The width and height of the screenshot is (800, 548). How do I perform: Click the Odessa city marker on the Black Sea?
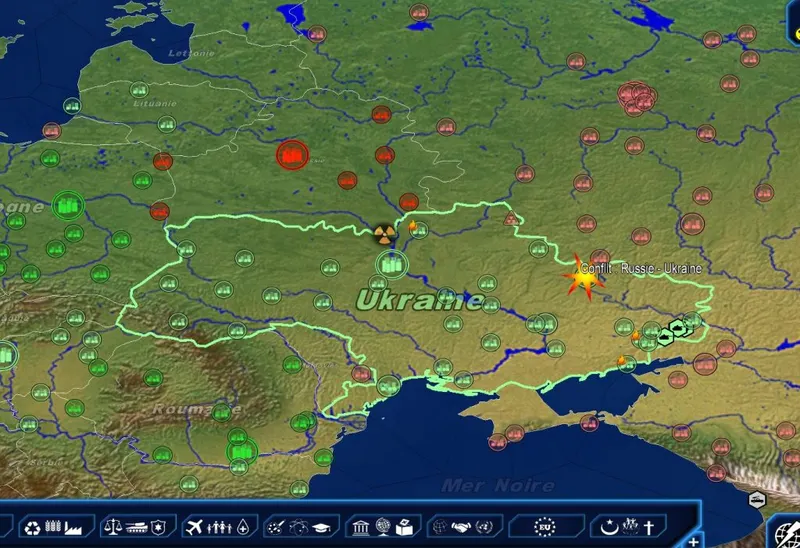(x=388, y=385)
